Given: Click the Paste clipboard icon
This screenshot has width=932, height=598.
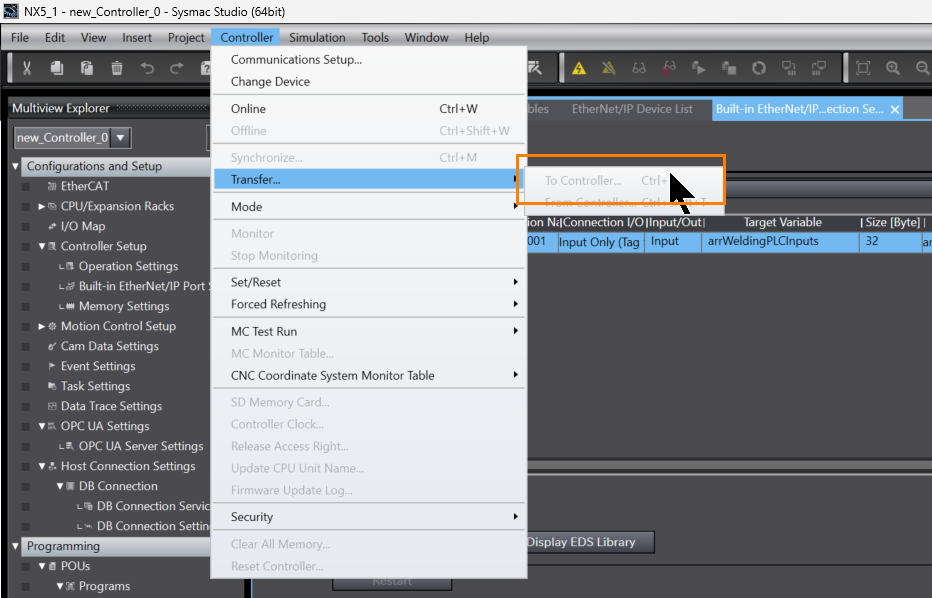Looking at the screenshot, I should click(x=87, y=69).
